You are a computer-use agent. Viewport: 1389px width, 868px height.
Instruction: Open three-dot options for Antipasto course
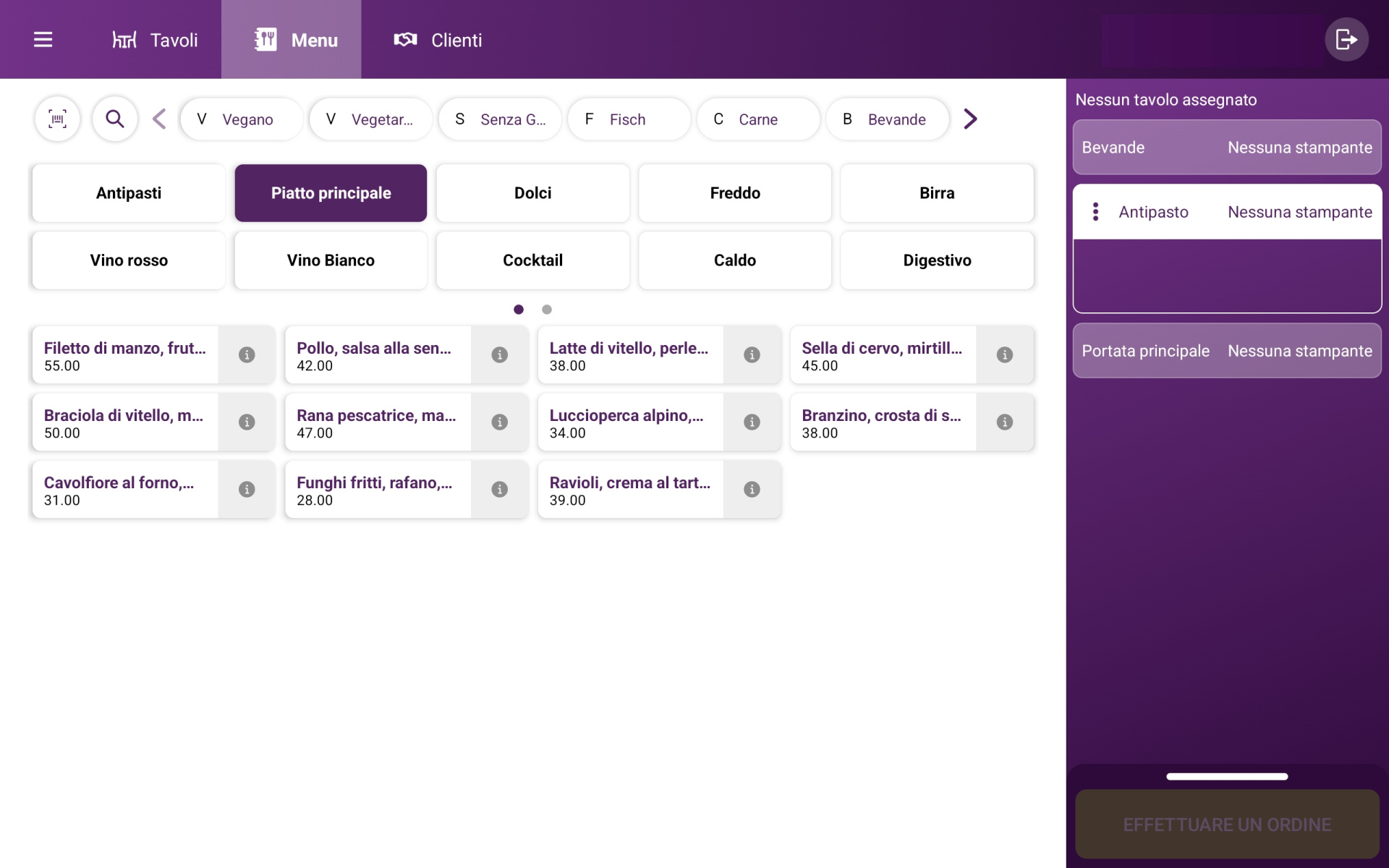pyautogui.click(x=1095, y=212)
